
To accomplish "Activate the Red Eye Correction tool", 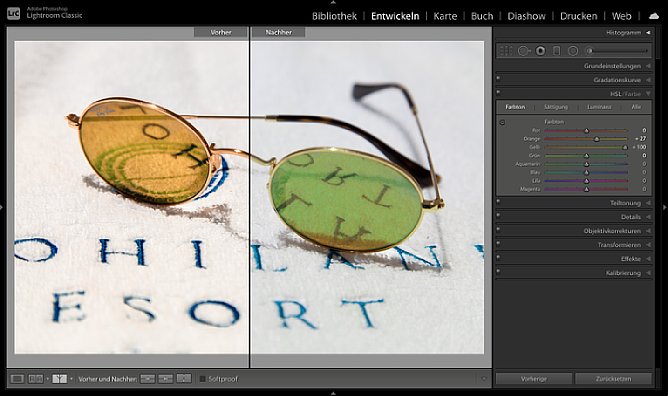I will pos(541,51).
